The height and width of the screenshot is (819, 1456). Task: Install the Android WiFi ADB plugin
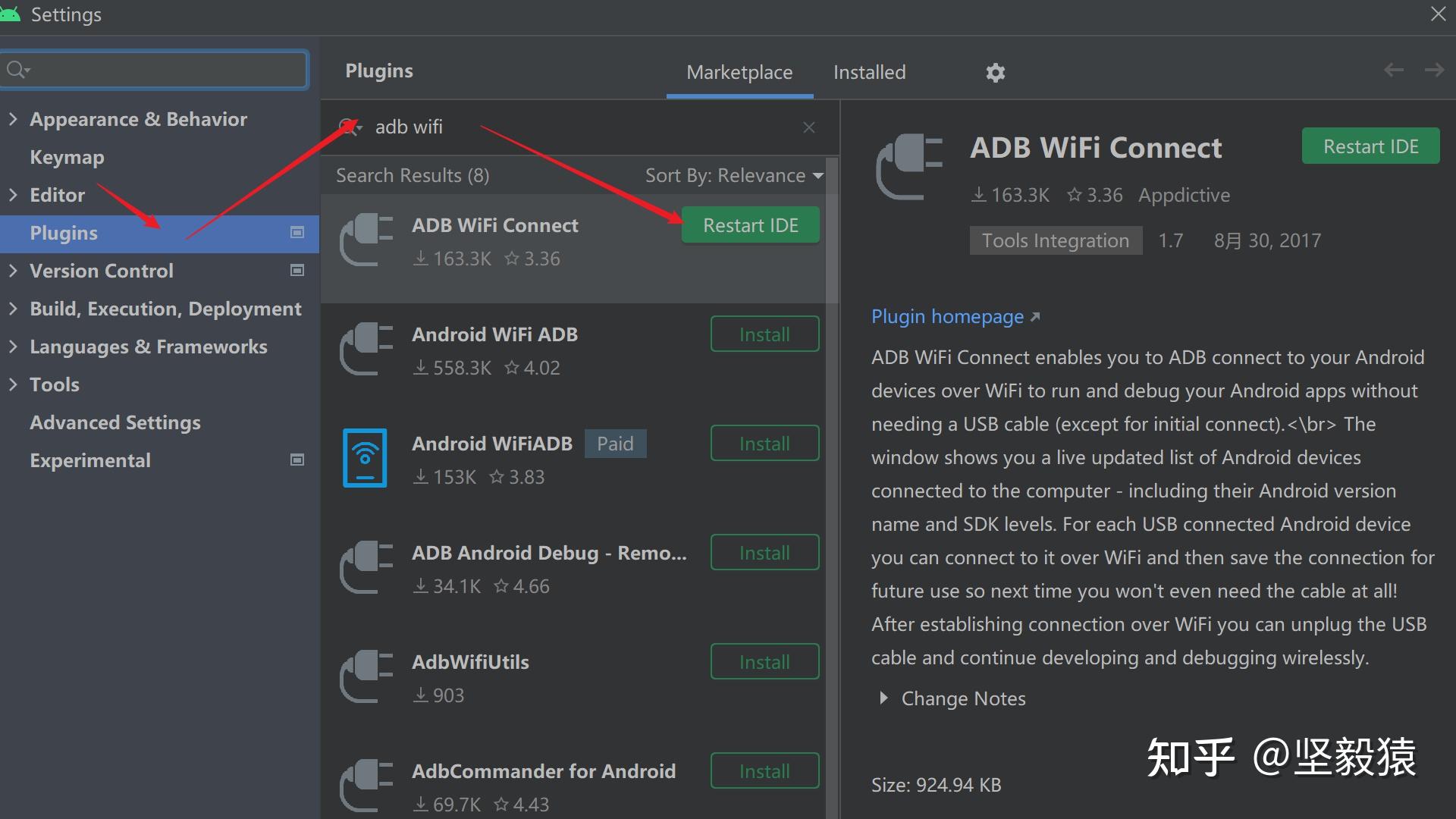(x=764, y=334)
